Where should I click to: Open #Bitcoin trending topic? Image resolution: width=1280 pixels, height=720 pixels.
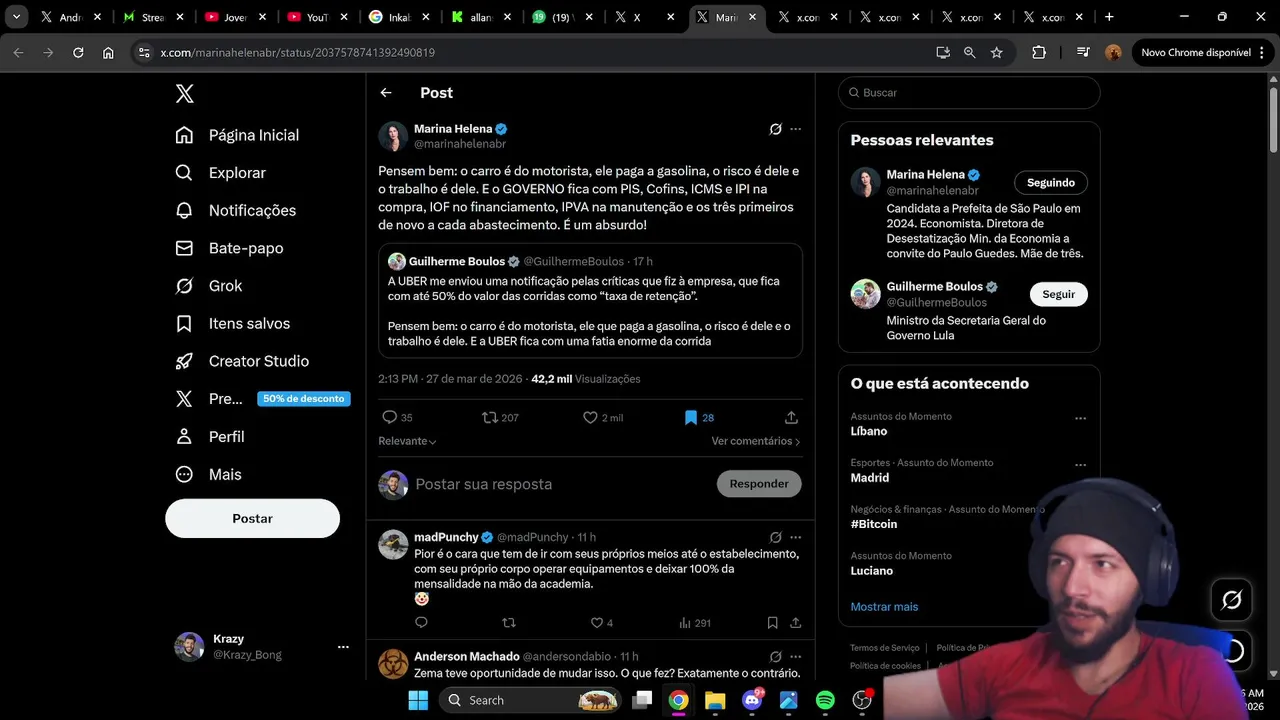coord(874,524)
